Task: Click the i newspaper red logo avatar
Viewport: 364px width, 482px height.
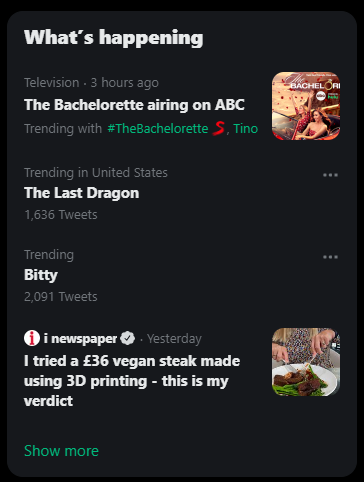Action: point(32,338)
